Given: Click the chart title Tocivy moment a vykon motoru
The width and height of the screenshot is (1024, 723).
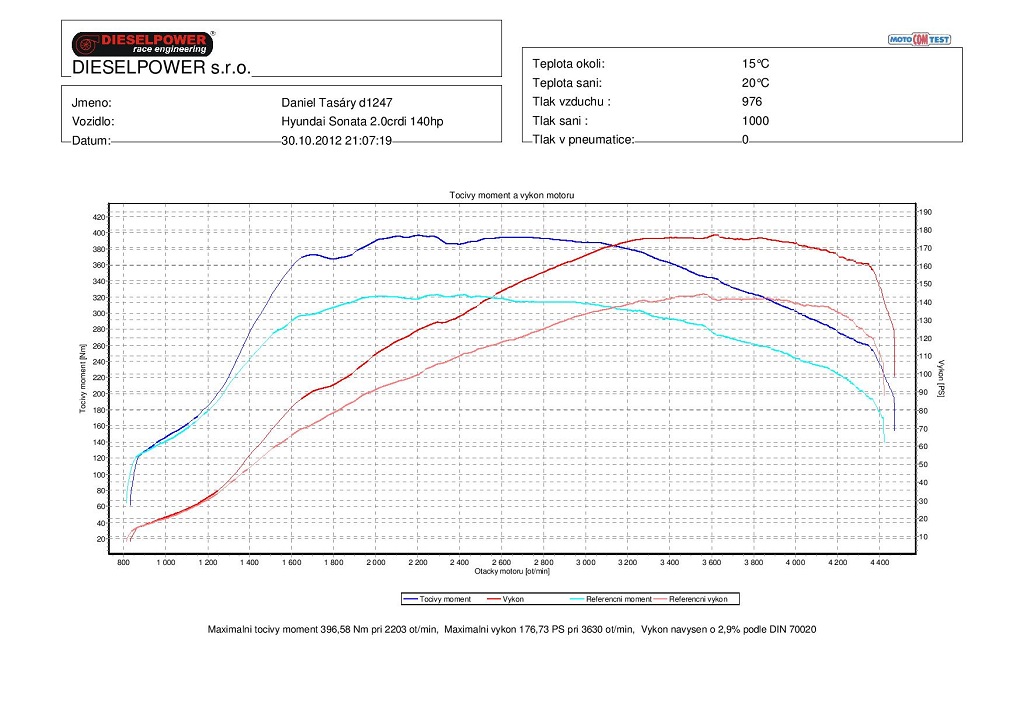Looking at the screenshot, I should [x=511, y=195].
